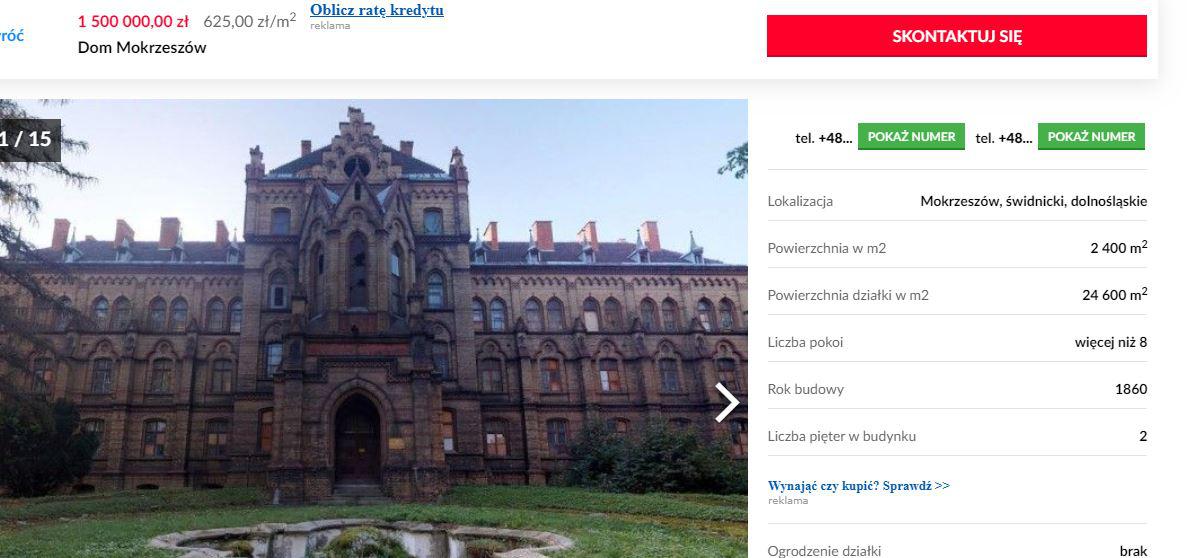Click the Ogrodzenie działki row label
The height and width of the screenshot is (558, 1198).
[x=824, y=551]
